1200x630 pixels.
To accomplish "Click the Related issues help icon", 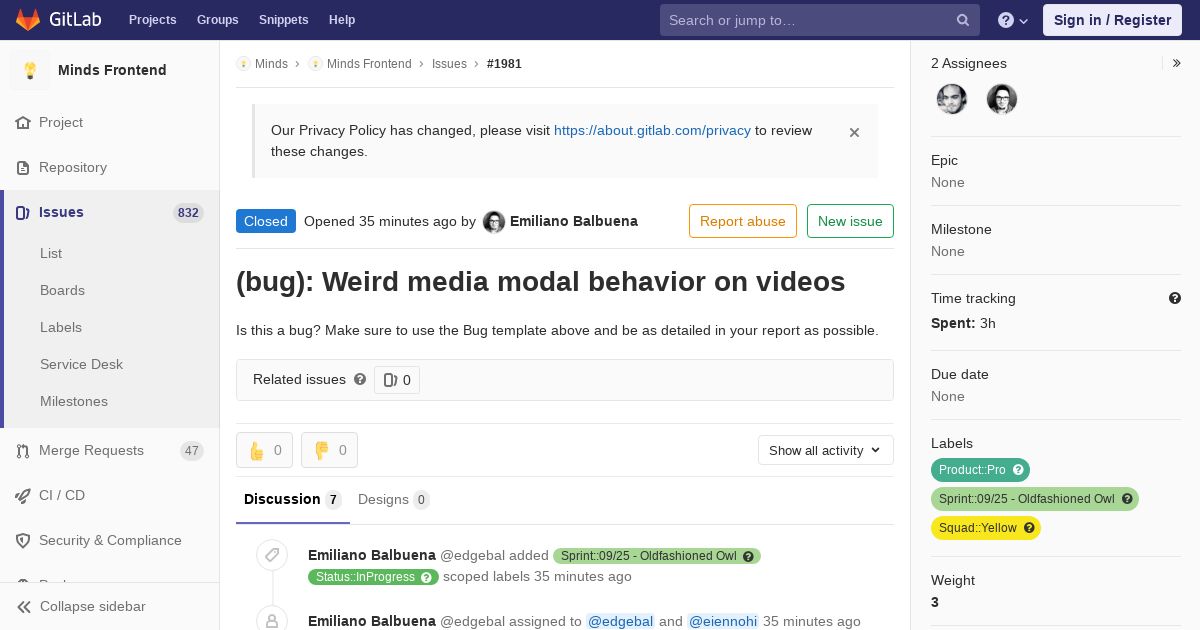I will coord(360,379).
